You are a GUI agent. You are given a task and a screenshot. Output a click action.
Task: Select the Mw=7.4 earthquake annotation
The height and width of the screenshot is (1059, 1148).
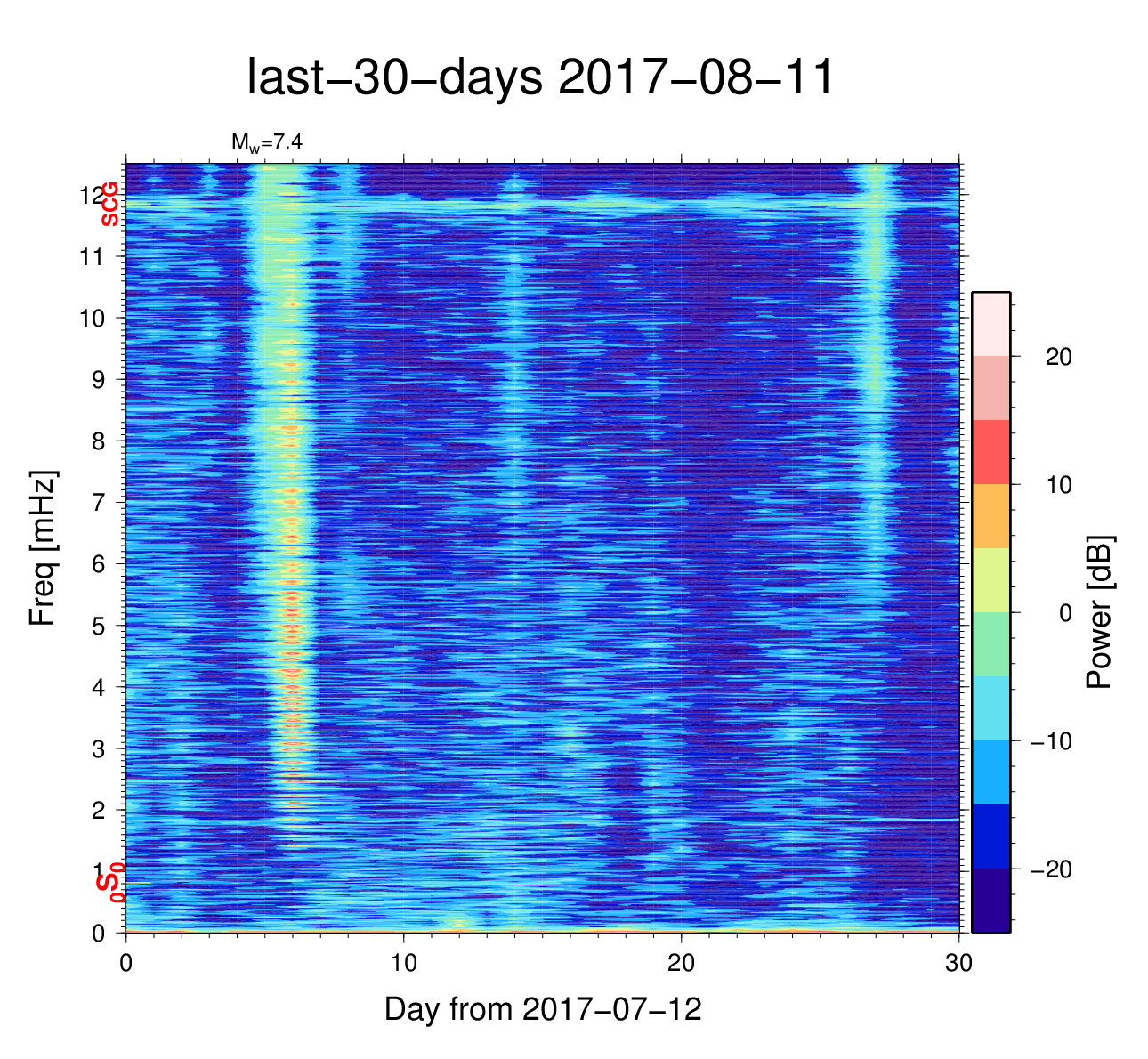click(260, 142)
